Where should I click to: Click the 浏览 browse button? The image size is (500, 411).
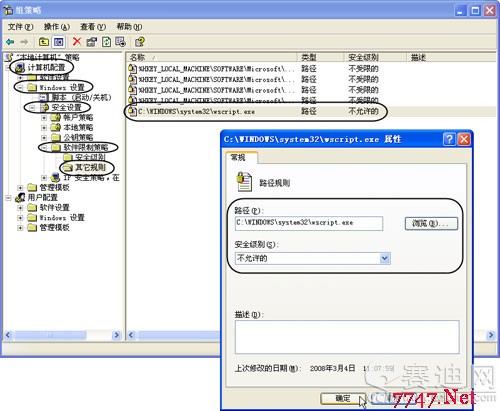click(x=431, y=223)
